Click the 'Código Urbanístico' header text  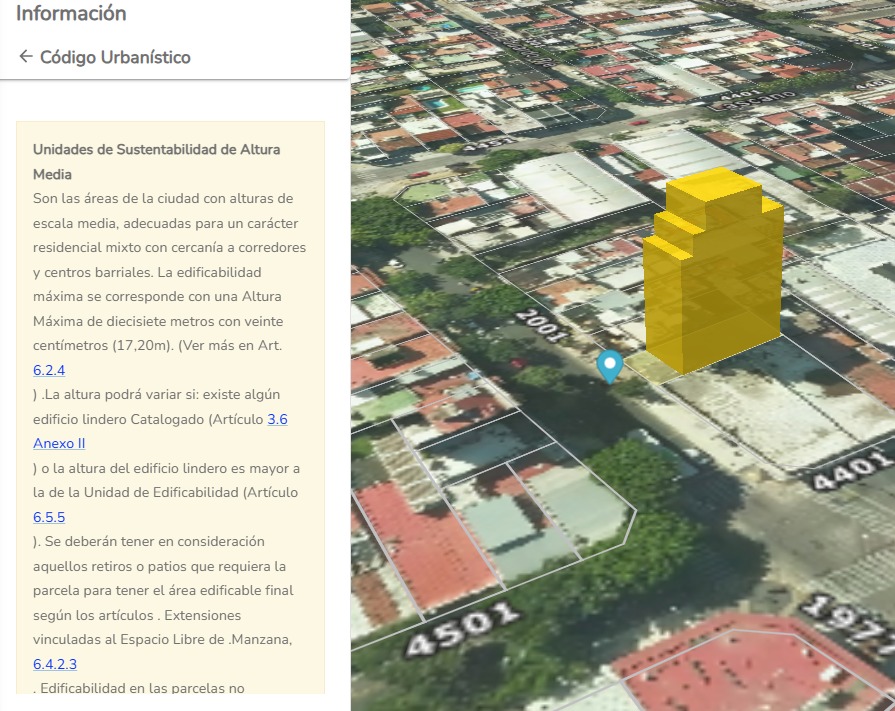point(115,57)
